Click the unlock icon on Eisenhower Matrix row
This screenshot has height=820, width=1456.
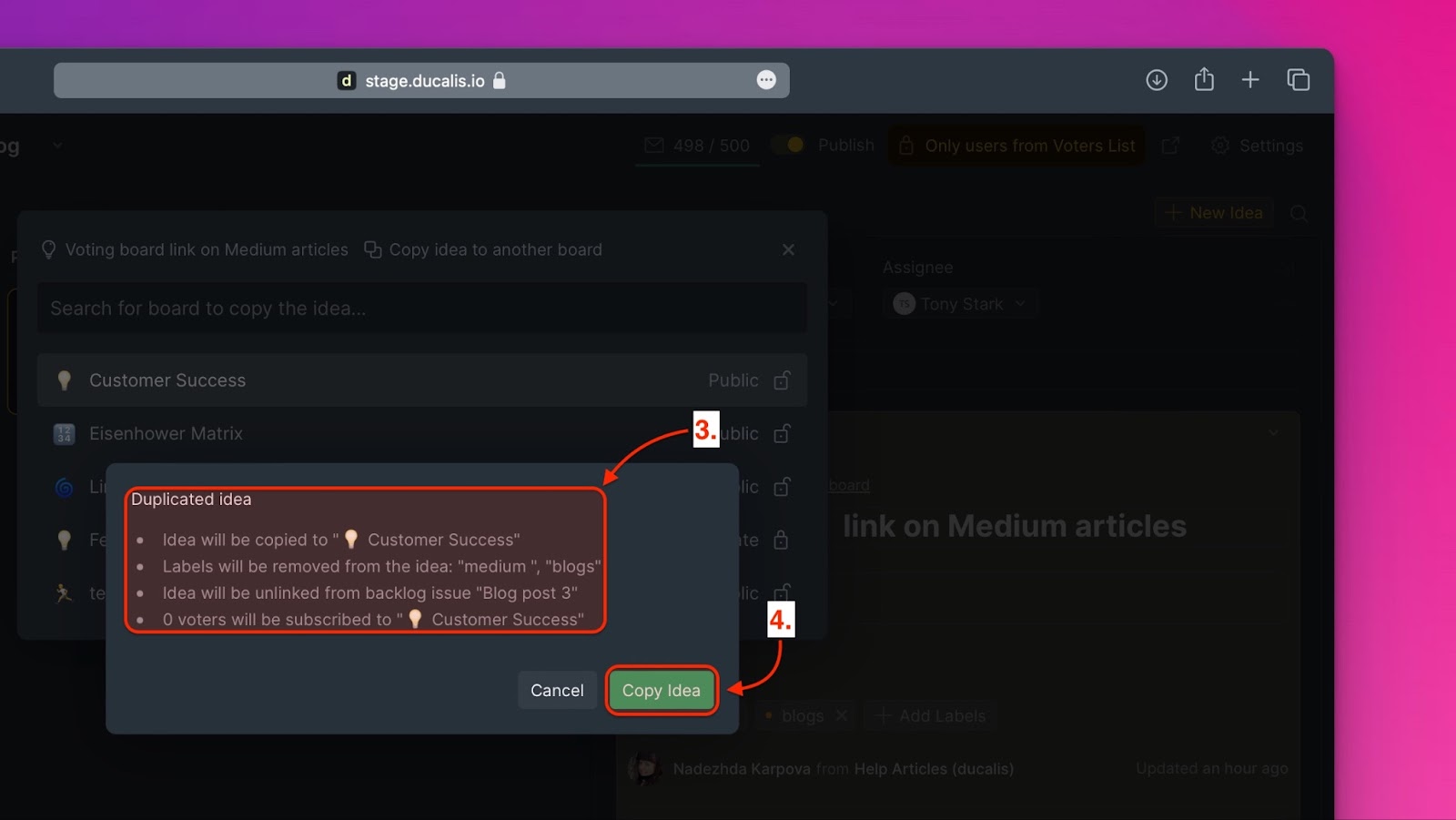782,434
